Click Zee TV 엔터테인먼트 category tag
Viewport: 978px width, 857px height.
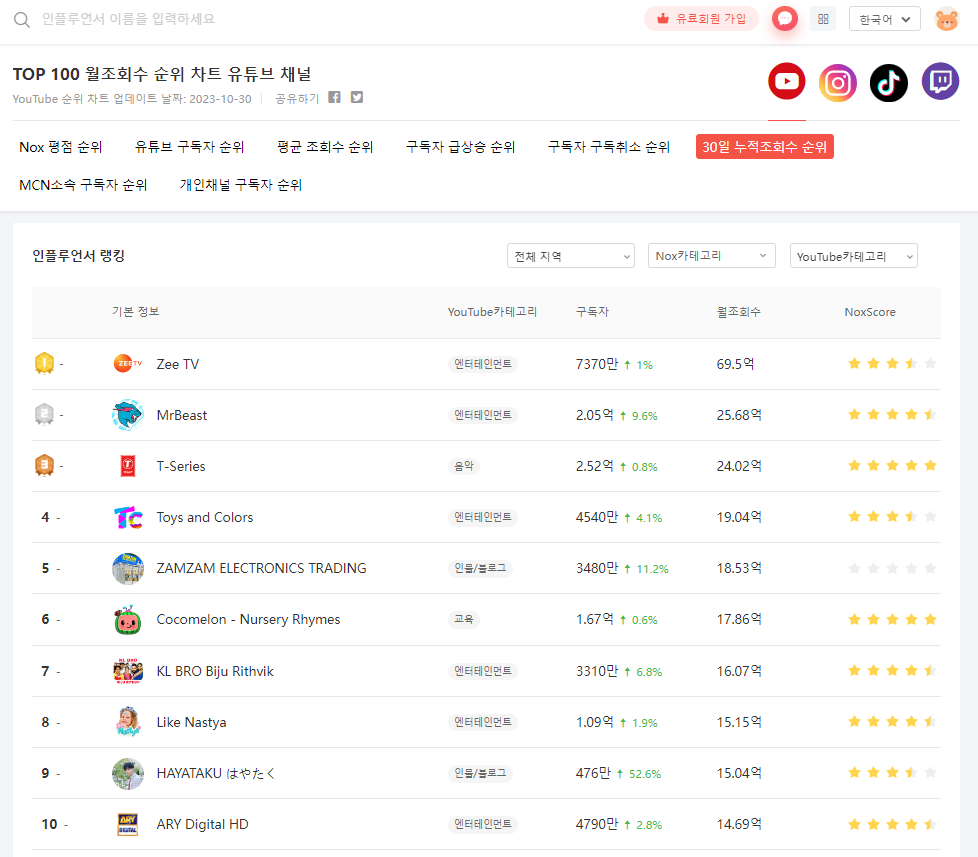[483, 364]
